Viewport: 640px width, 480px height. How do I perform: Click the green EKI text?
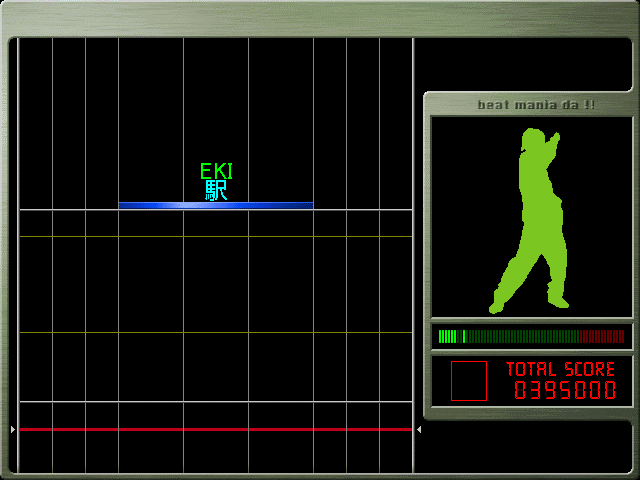(216, 171)
